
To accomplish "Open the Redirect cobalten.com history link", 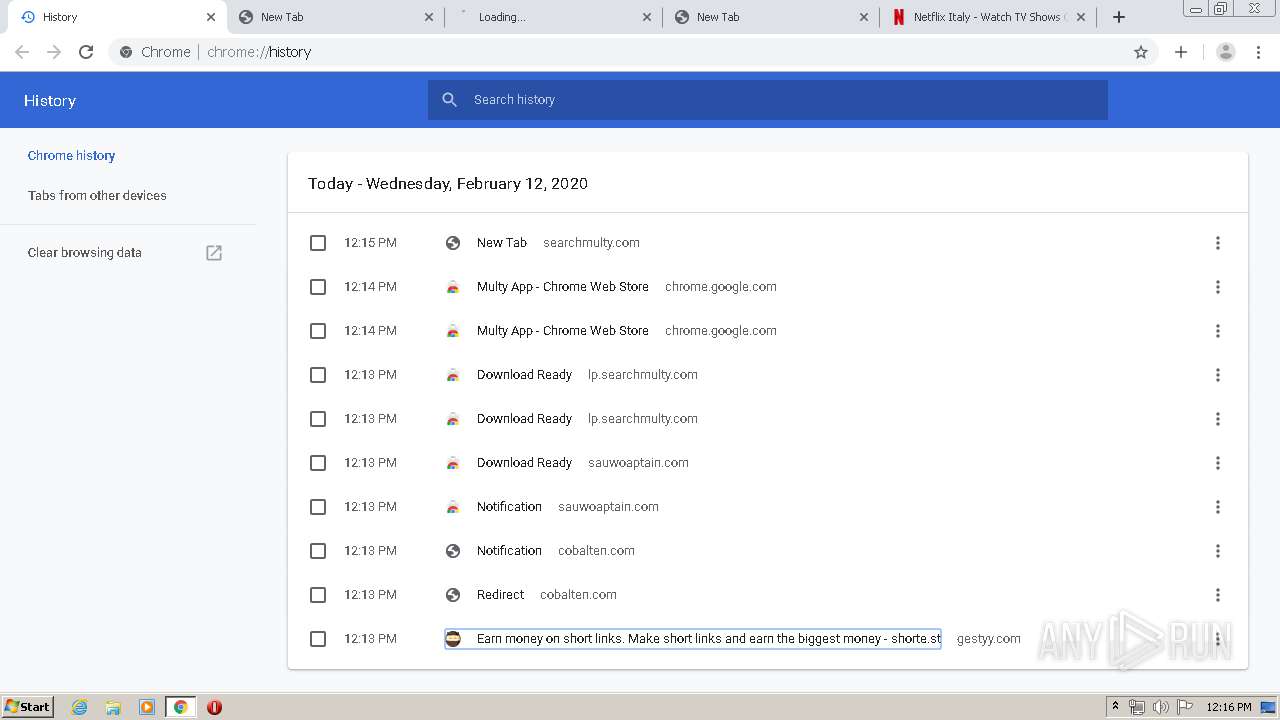I will point(500,595).
